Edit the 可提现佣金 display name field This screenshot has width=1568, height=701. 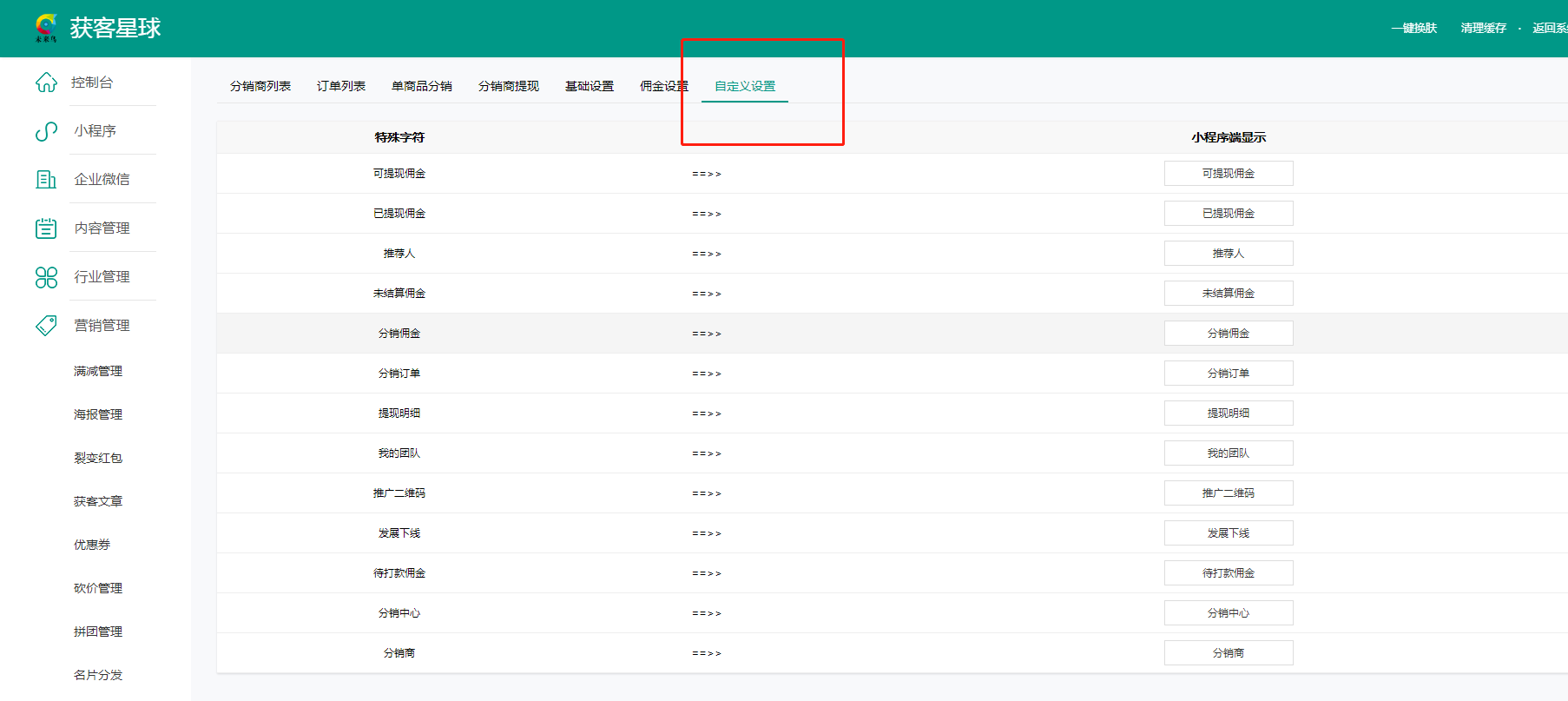tap(1229, 174)
